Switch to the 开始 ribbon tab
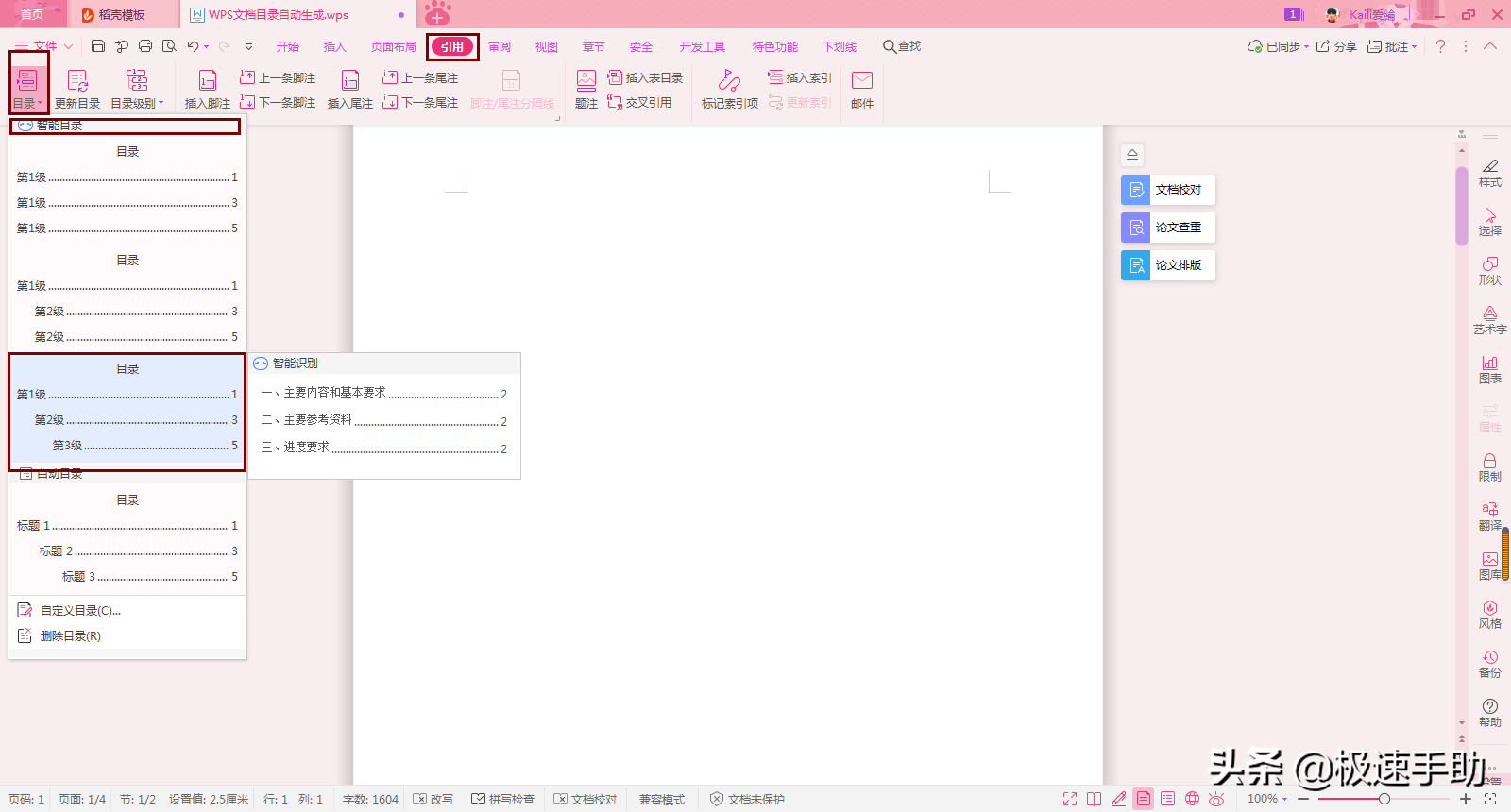Viewport: 1511px width, 812px height. [288, 46]
